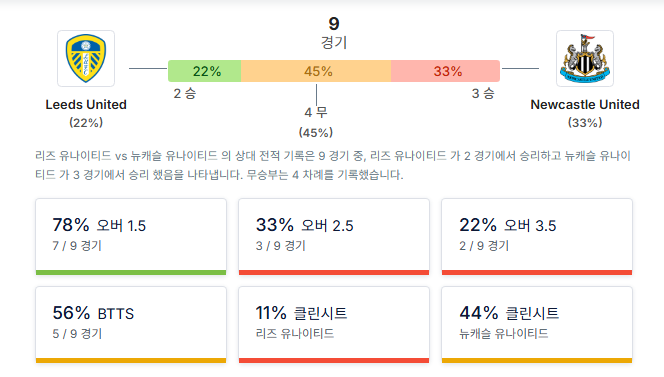Open the 22% 오버 3.5 stat card

(537, 237)
